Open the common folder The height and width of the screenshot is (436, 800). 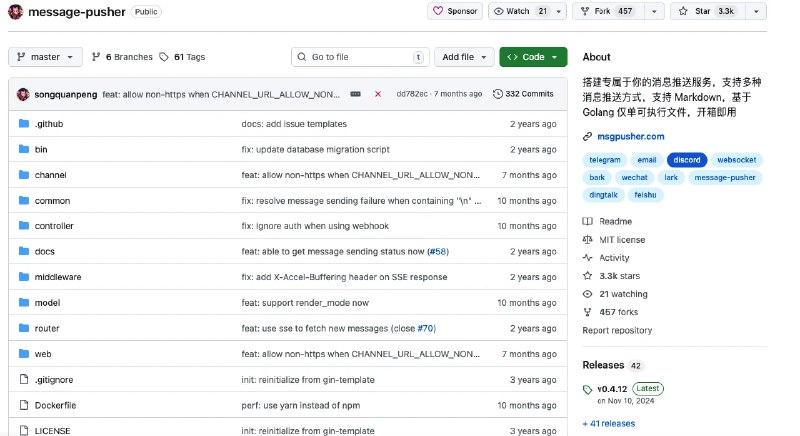pos(52,201)
